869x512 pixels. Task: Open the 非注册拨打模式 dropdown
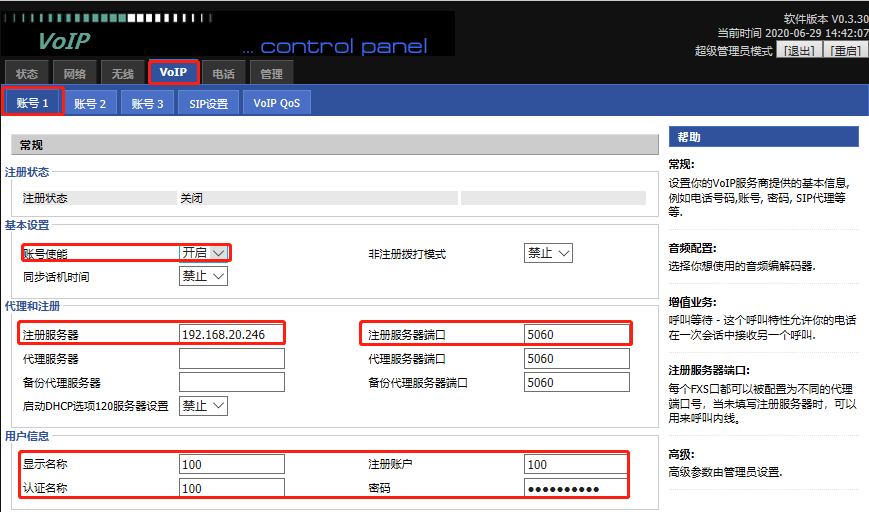[x=548, y=253]
